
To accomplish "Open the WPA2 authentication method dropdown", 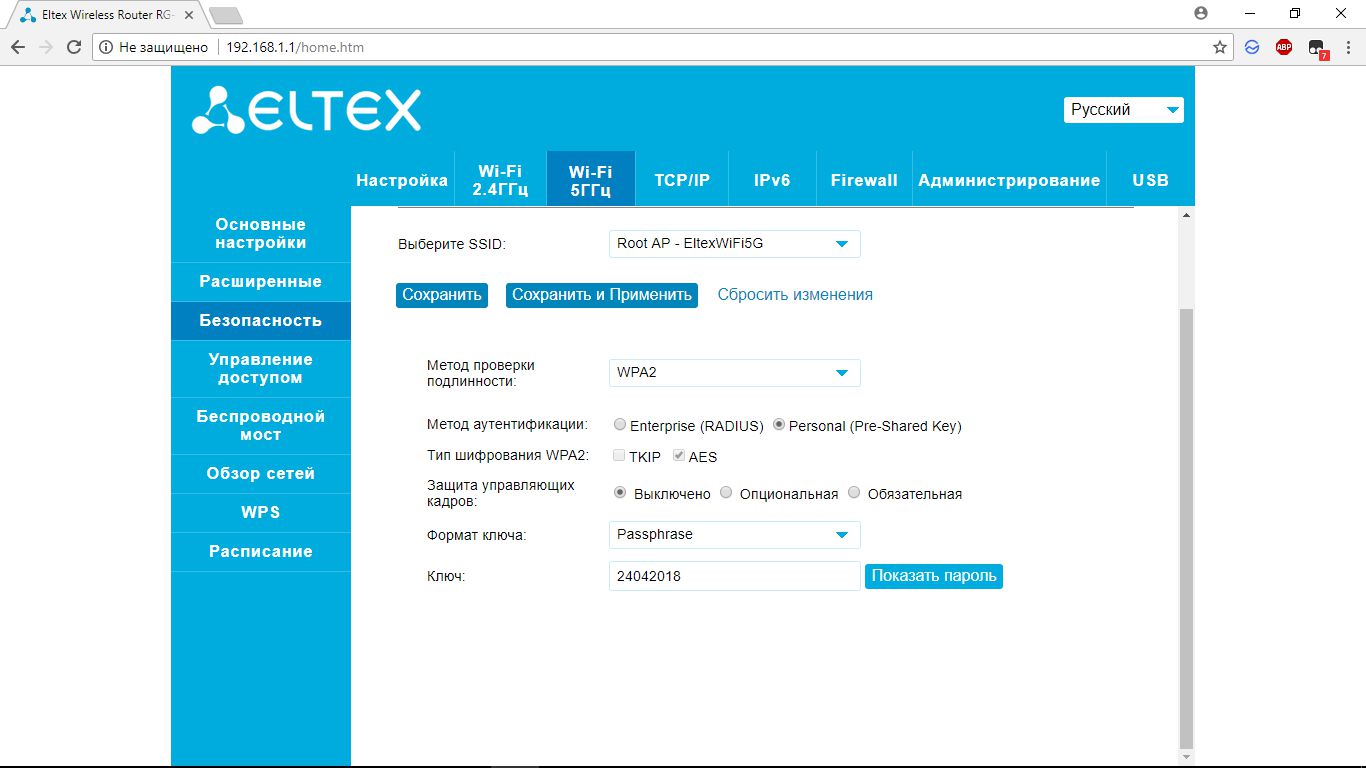I will pyautogui.click(x=734, y=373).
